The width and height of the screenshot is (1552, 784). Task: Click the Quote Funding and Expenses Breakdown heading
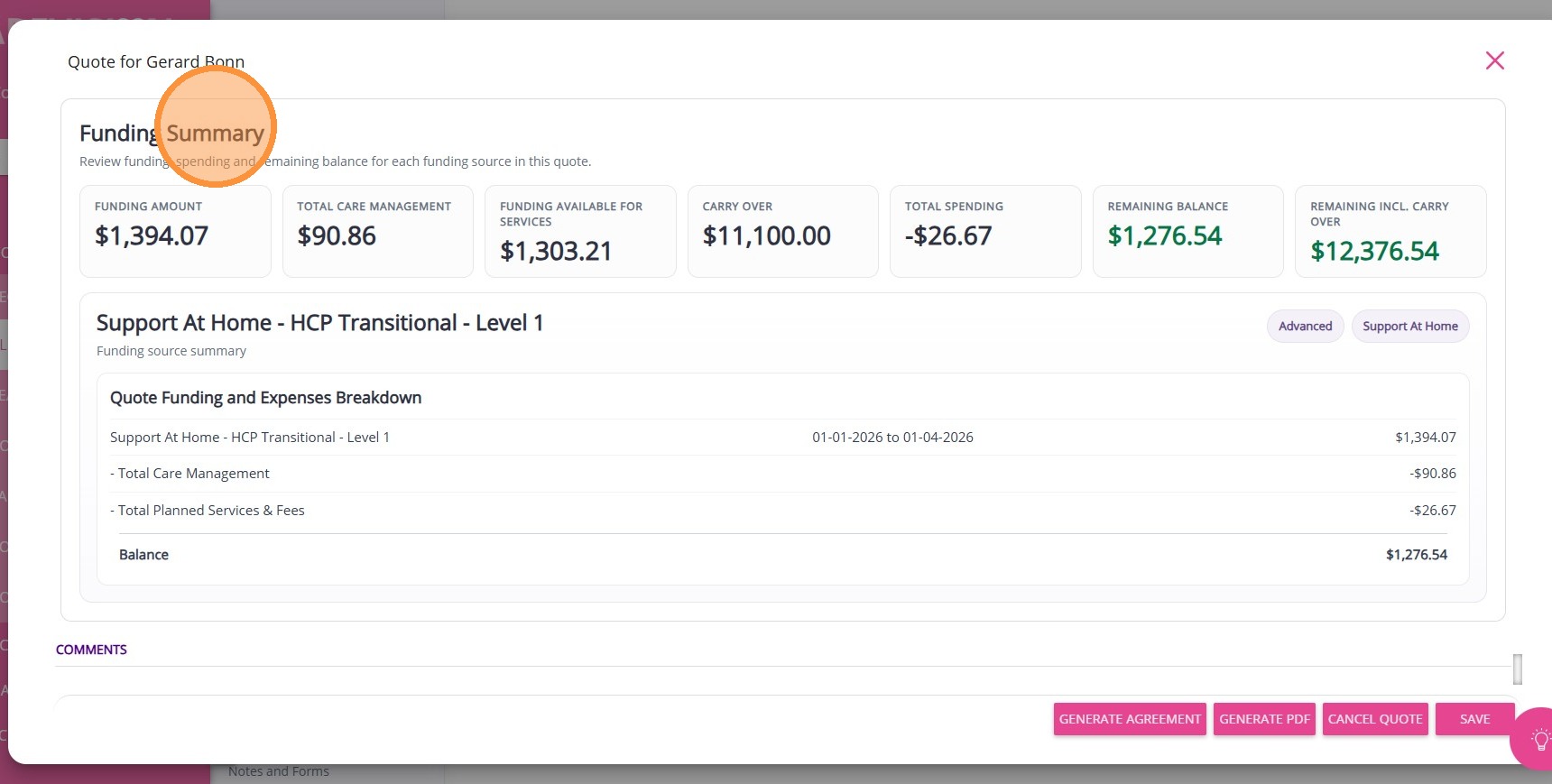[265, 398]
